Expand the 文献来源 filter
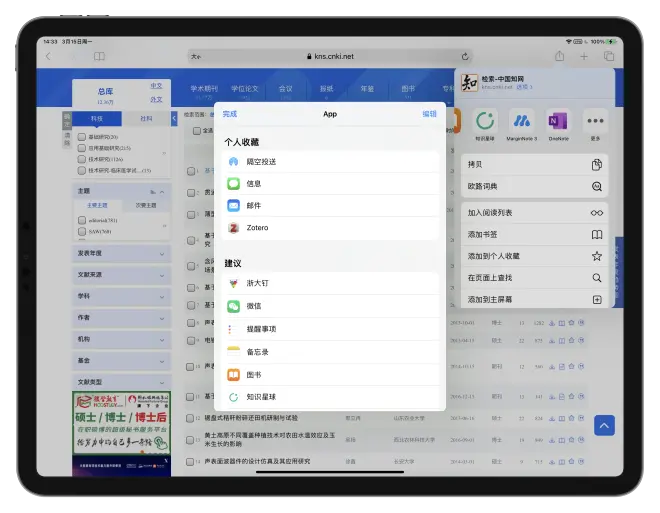The width and height of the screenshot is (660, 513). point(122,275)
